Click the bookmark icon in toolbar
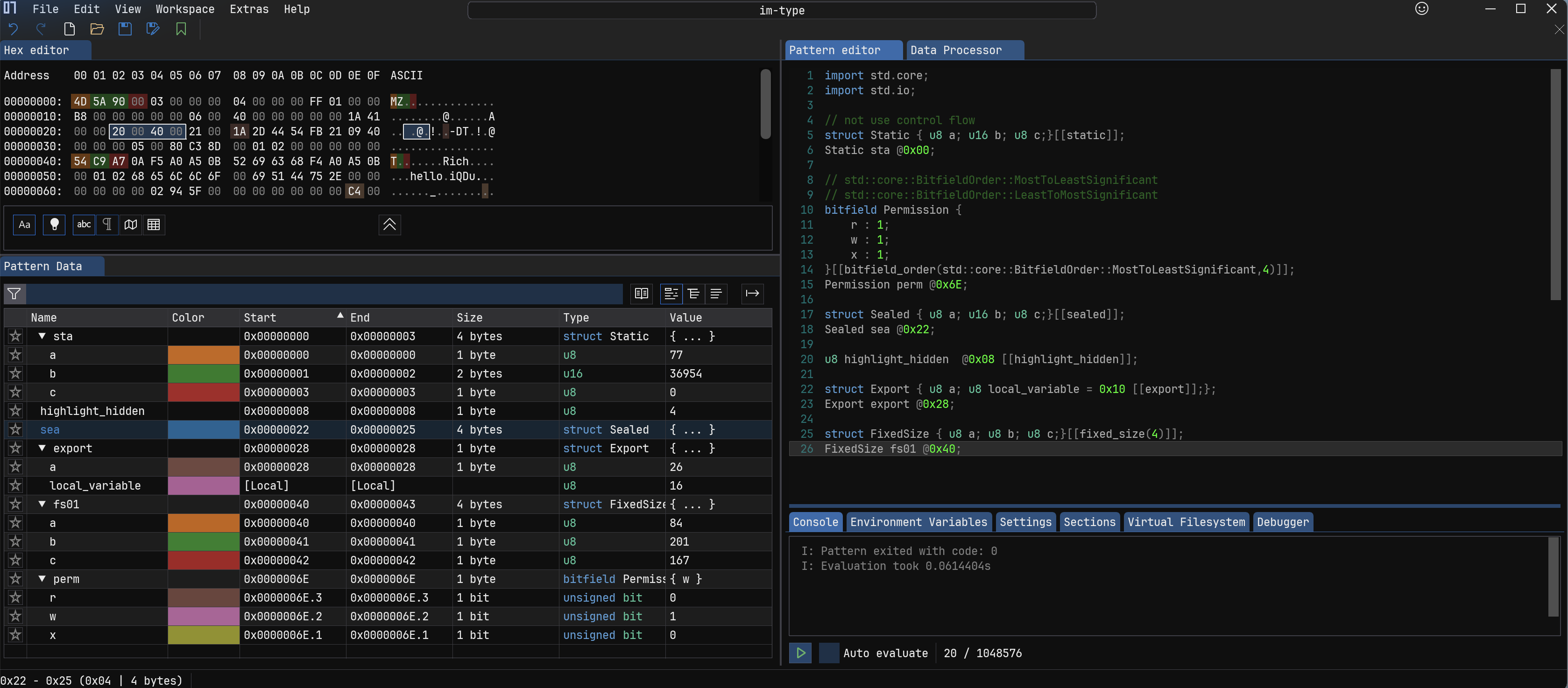Viewport: 1568px width, 688px height. 181,29
